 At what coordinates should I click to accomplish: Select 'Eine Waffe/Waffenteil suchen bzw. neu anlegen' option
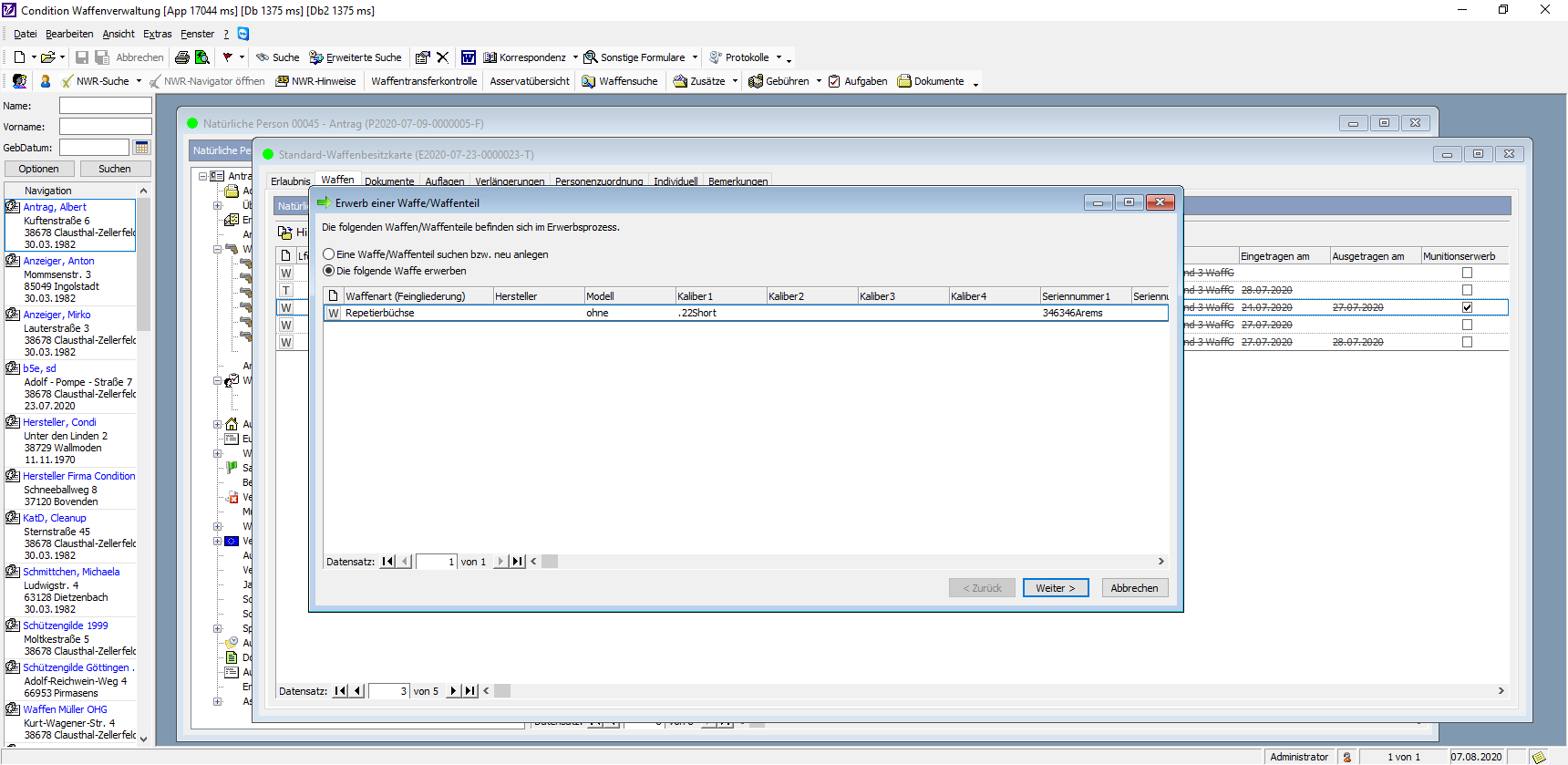pyautogui.click(x=329, y=254)
